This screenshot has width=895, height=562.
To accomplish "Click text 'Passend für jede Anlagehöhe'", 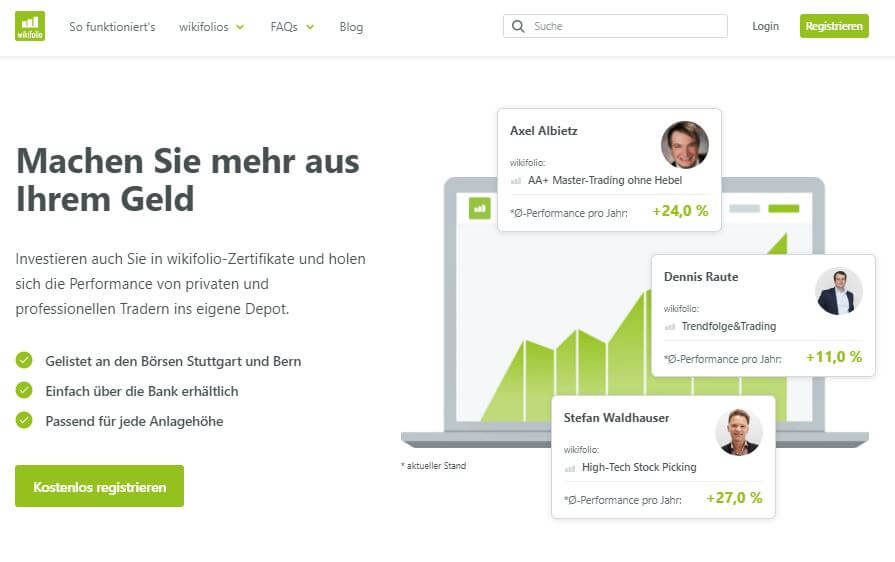I will pos(135,421).
